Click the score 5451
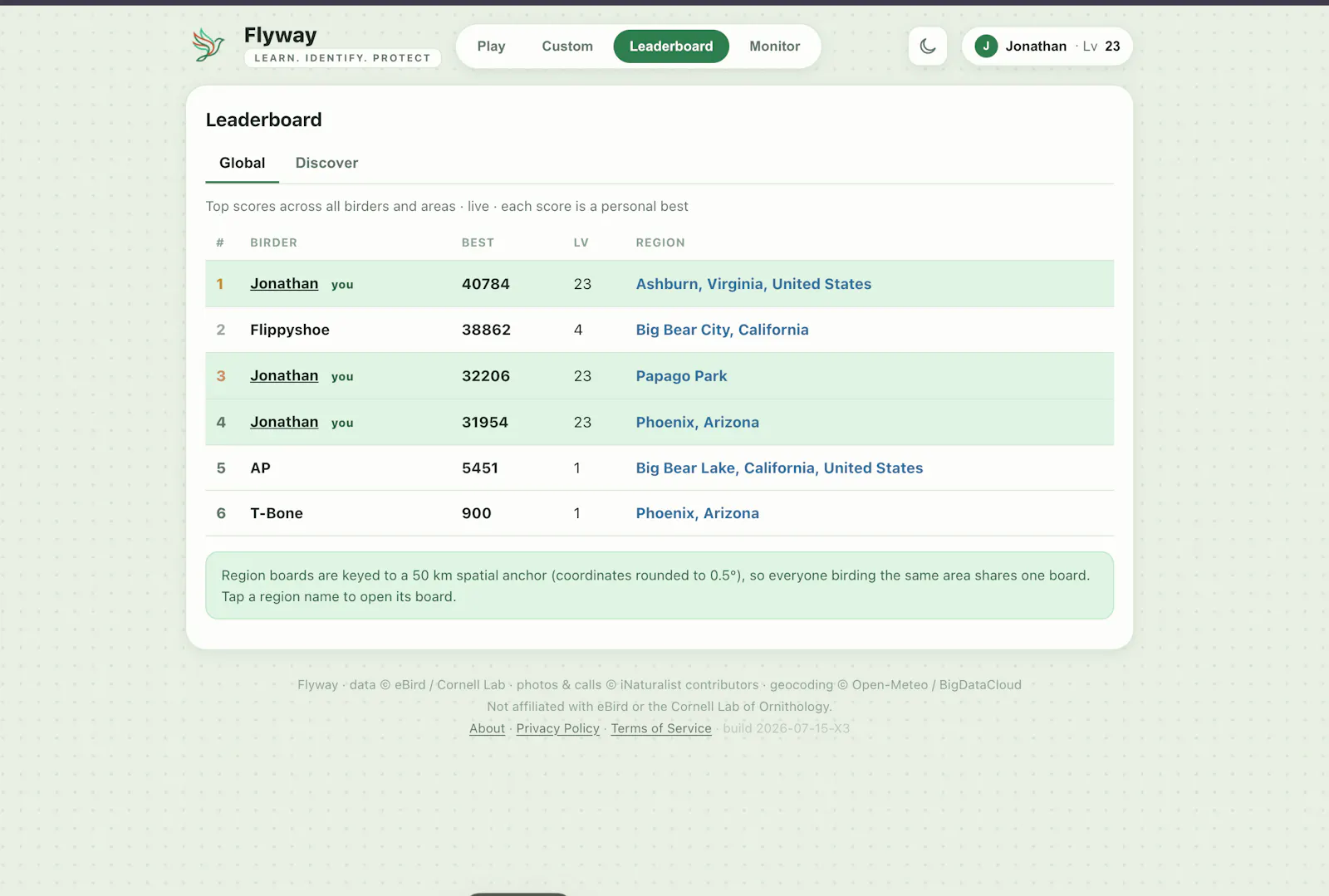The width and height of the screenshot is (1329, 896). point(480,468)
